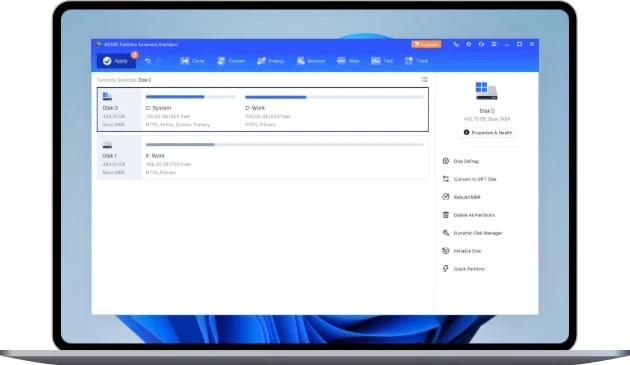Open Properties & Health for Disk 0

(487, 132)
